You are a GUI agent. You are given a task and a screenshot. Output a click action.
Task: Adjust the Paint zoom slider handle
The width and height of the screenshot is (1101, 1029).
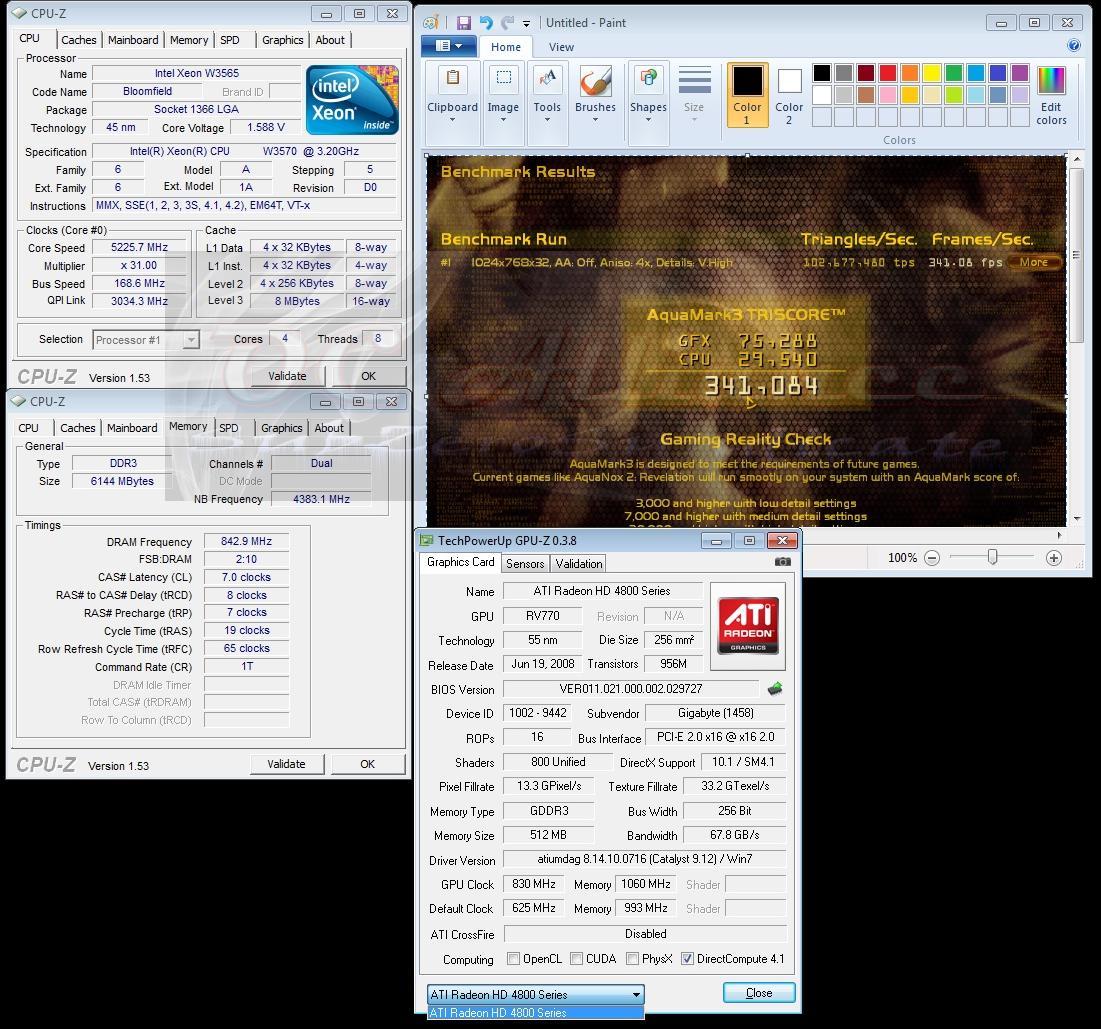(x=992, y=557)
